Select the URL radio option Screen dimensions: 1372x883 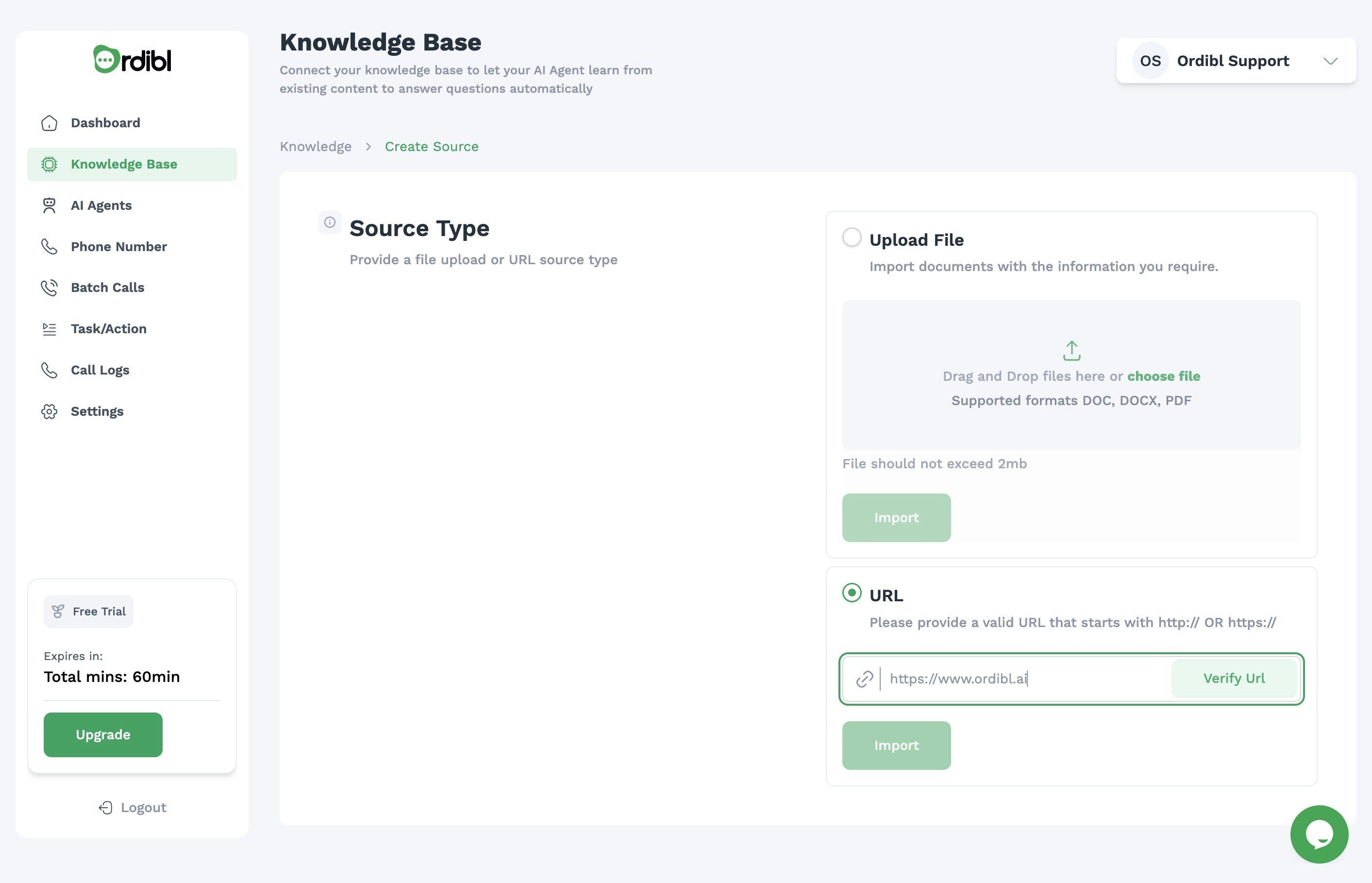click(x=852, y=593)
